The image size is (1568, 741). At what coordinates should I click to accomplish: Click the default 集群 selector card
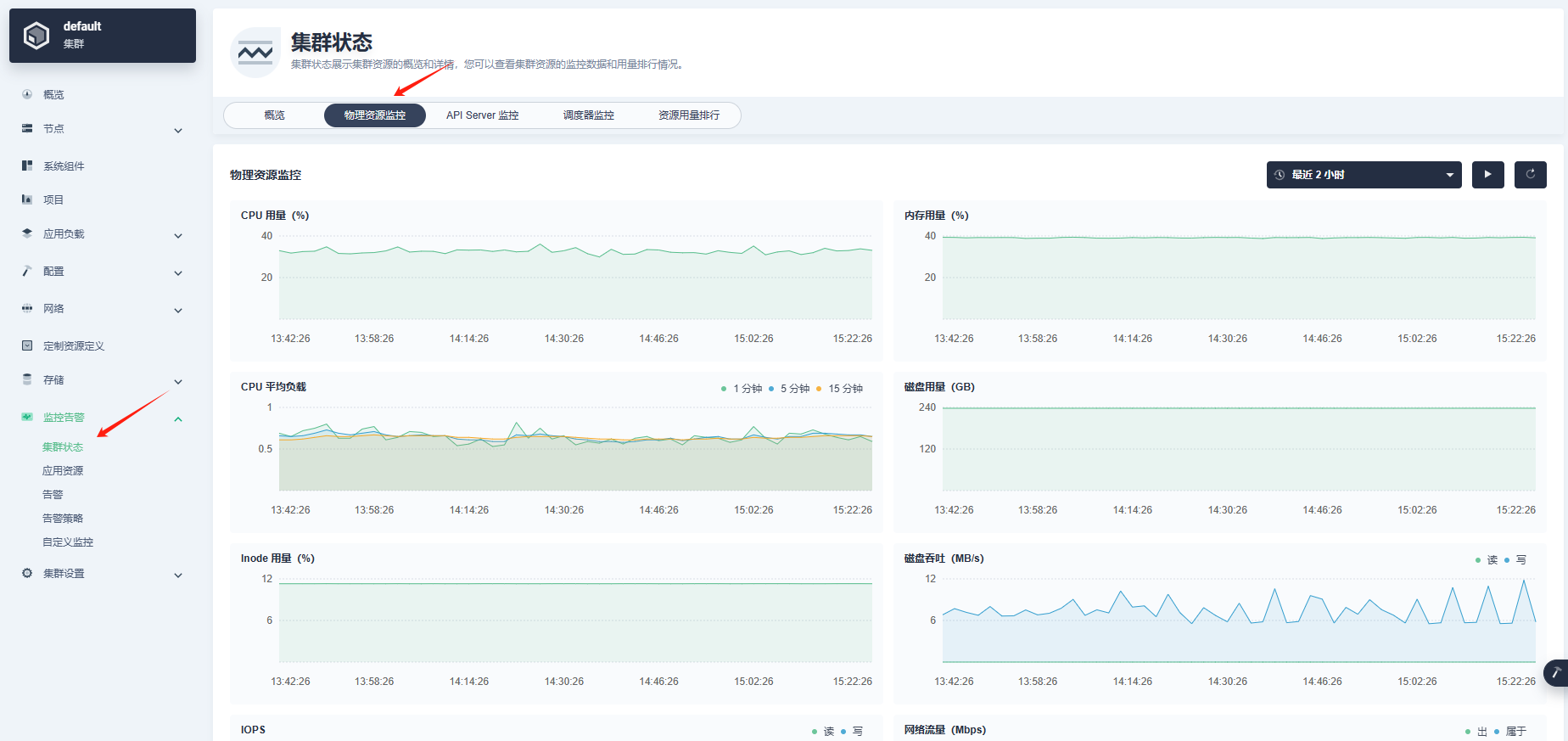(103, 36)
